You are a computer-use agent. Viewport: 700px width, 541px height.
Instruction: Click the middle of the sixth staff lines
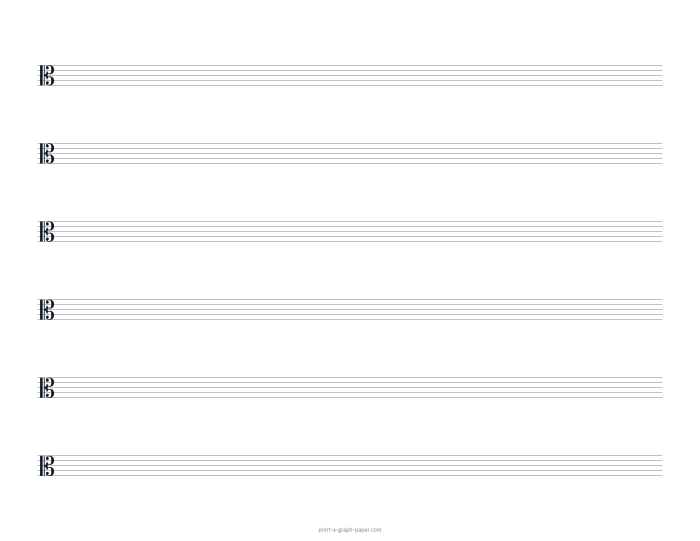[x=350, y=466]
